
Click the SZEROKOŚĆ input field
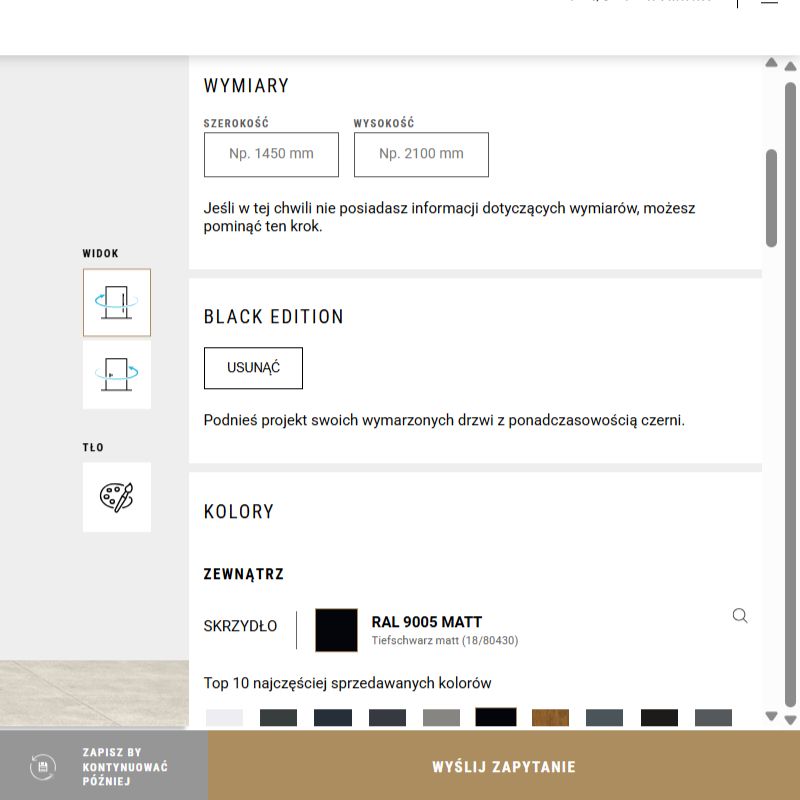(x=271, y=154)
